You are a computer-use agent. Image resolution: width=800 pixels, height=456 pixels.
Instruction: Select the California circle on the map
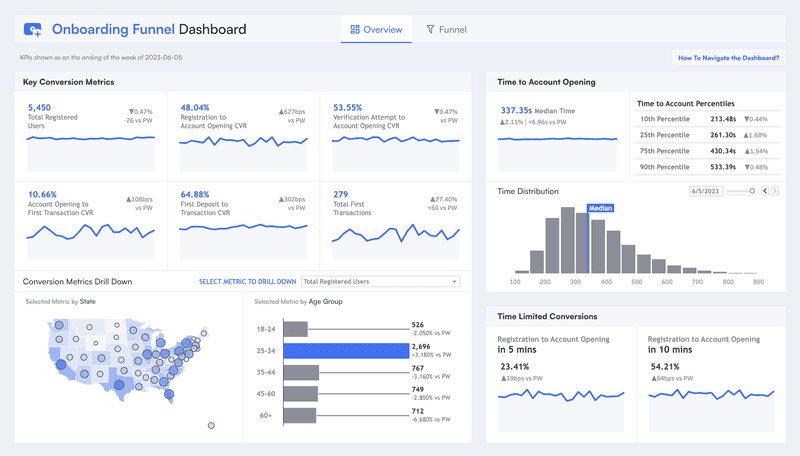61,364
